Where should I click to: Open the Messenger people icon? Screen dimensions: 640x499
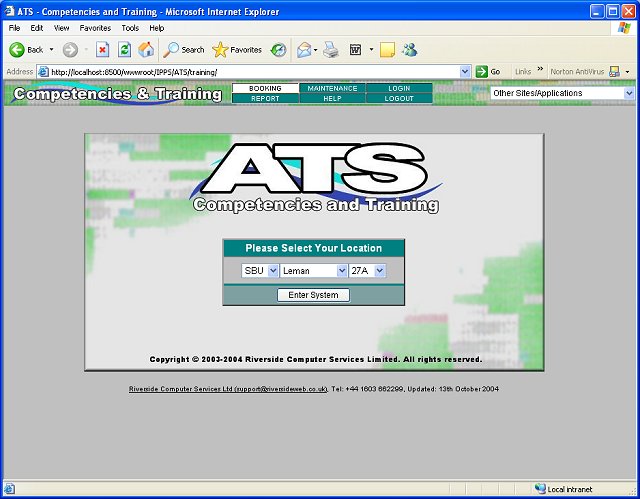coord(409,50)
